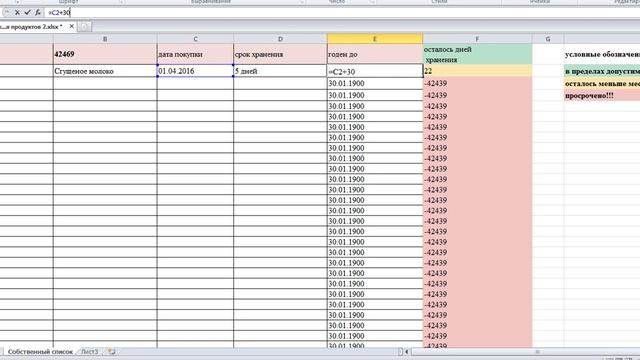Select the yellow 'осталось меньше' legend cell
The image size is (640, 360).
(602, 83)
